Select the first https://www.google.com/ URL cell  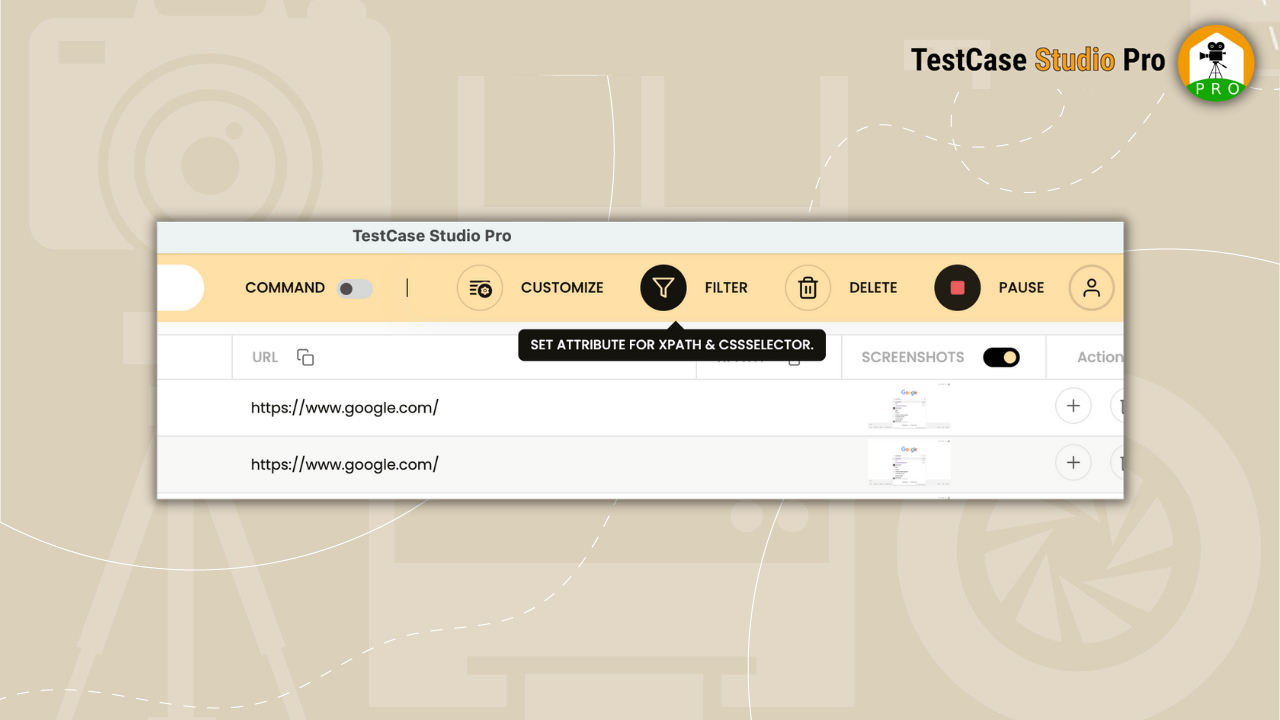345,407
